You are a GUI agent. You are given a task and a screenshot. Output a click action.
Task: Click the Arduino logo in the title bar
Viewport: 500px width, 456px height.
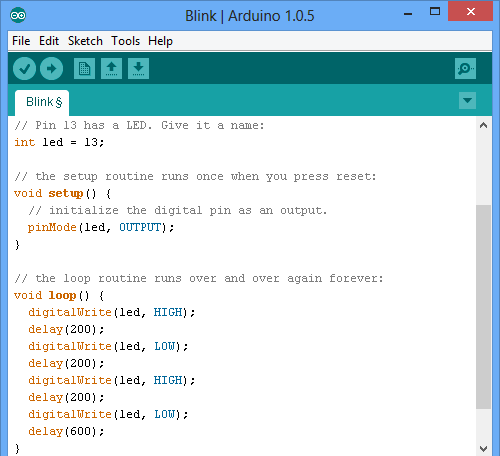tap(18, 15)
